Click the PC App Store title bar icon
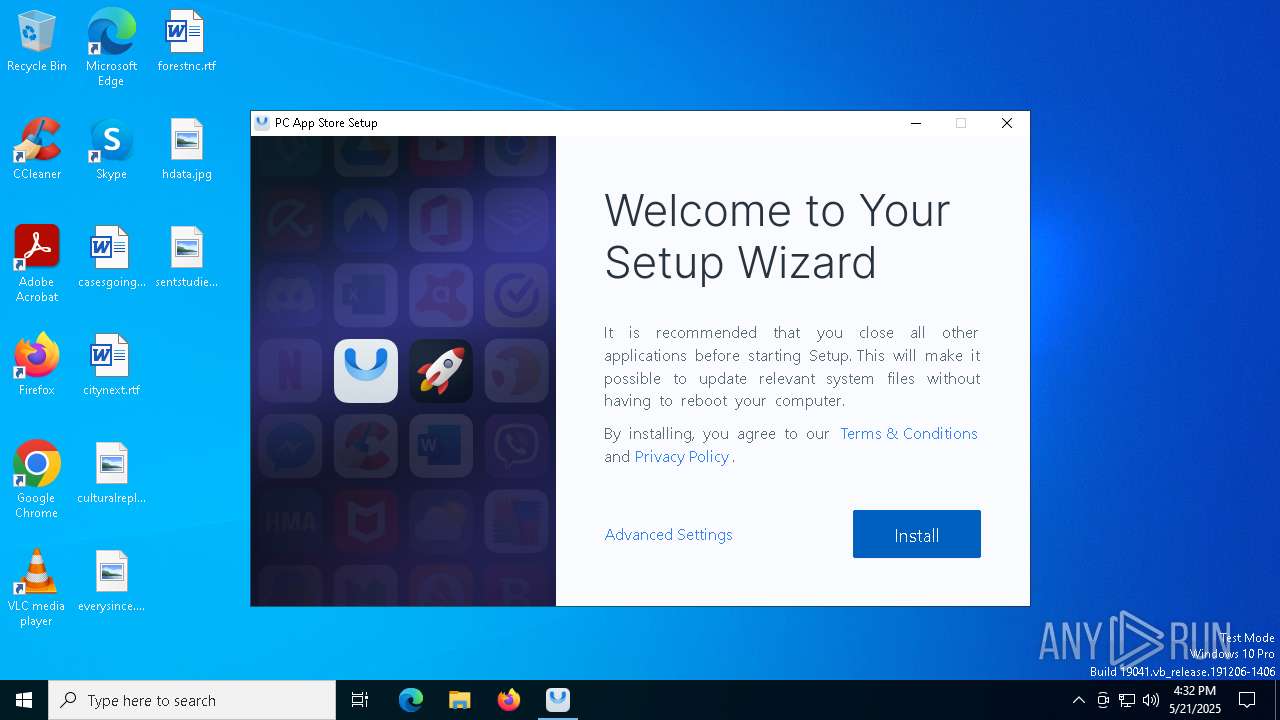 262,123
